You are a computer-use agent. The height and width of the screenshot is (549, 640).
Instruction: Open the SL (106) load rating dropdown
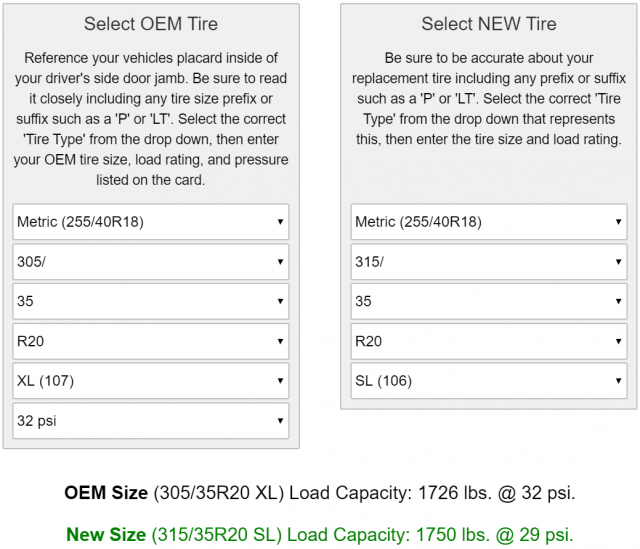(x=489, y=381)
